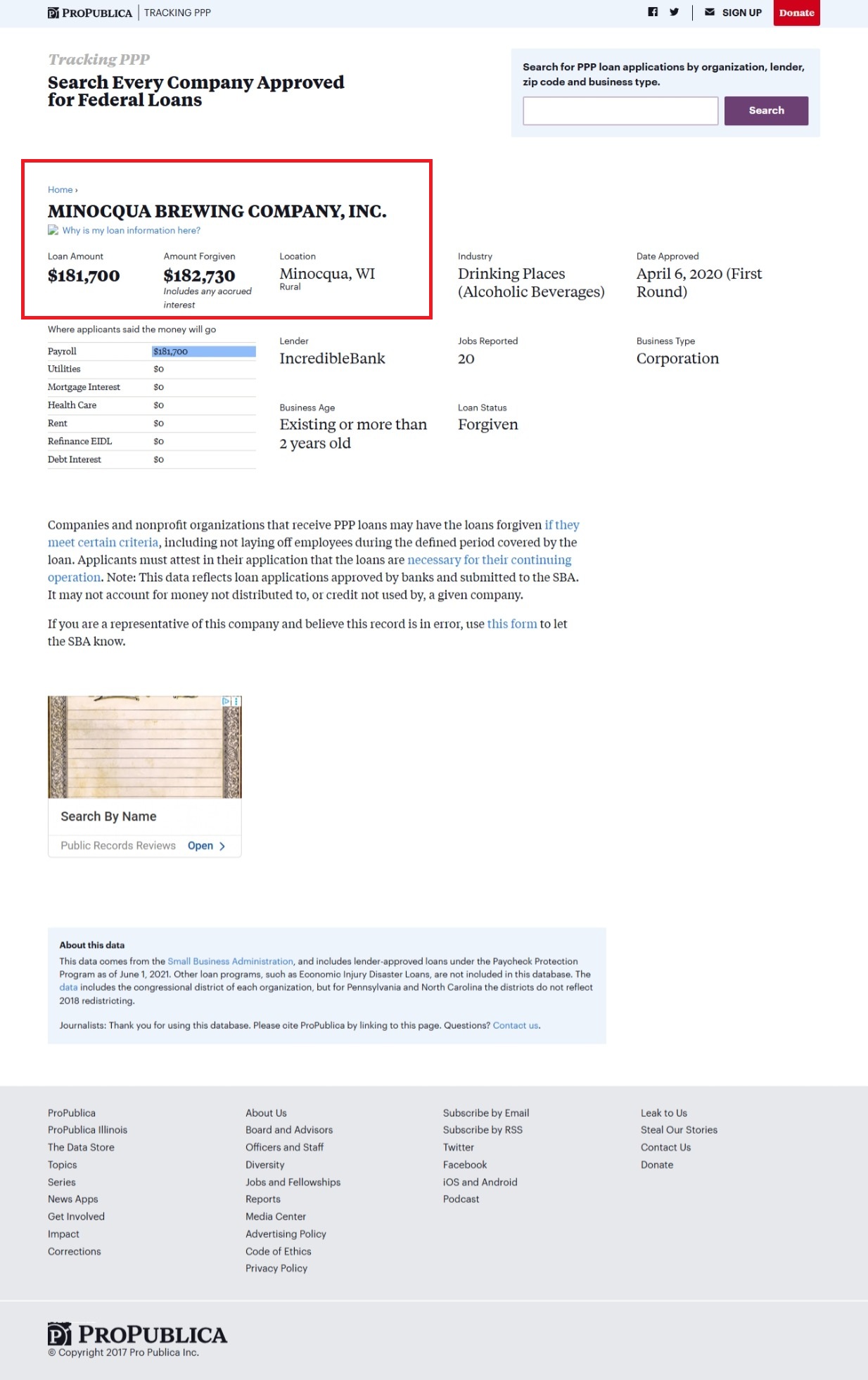
Task: Click the envelope icon beside SIGN UP
Action: (710, 12)
